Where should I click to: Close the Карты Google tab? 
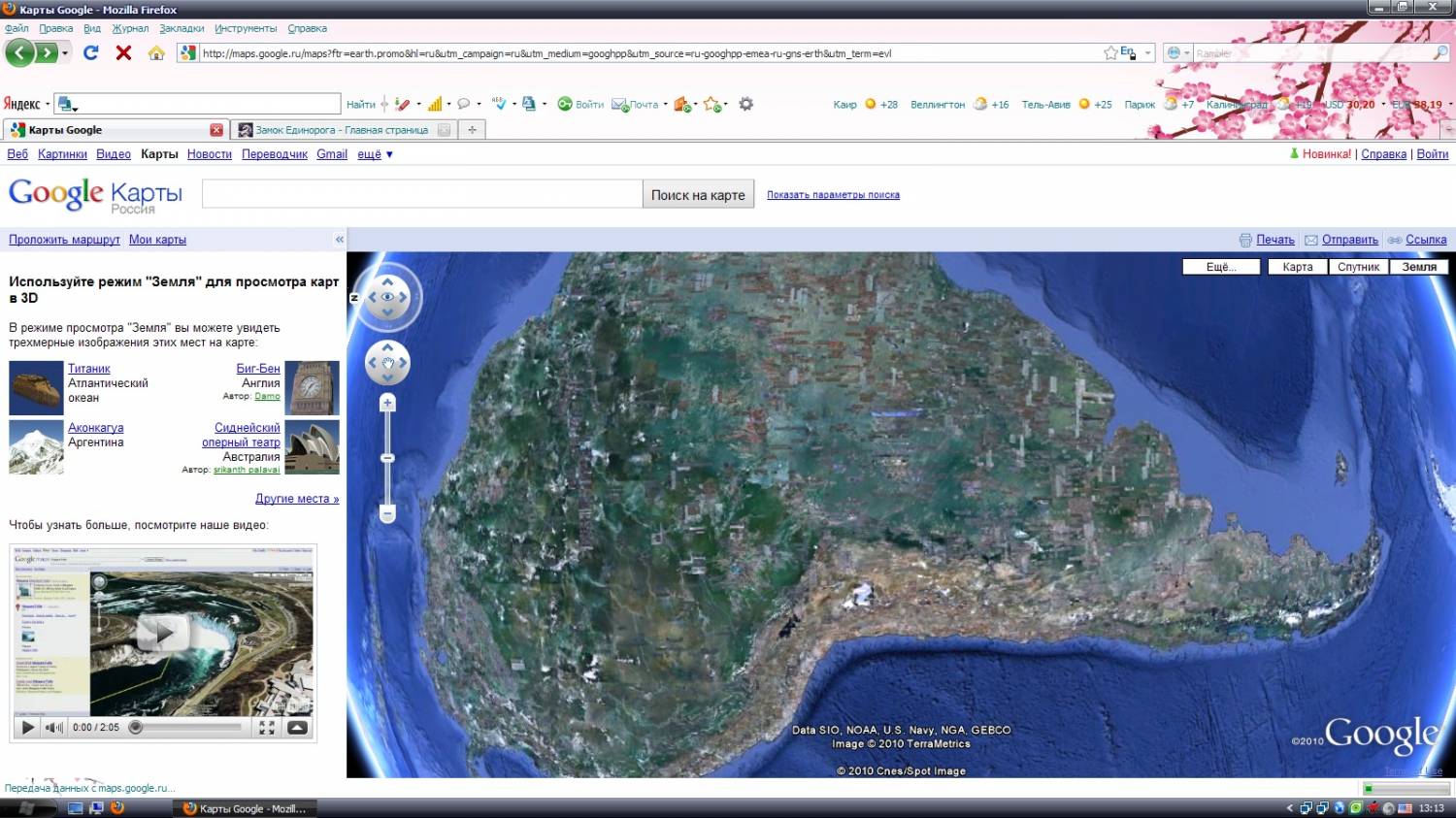(x=216, y=129)
